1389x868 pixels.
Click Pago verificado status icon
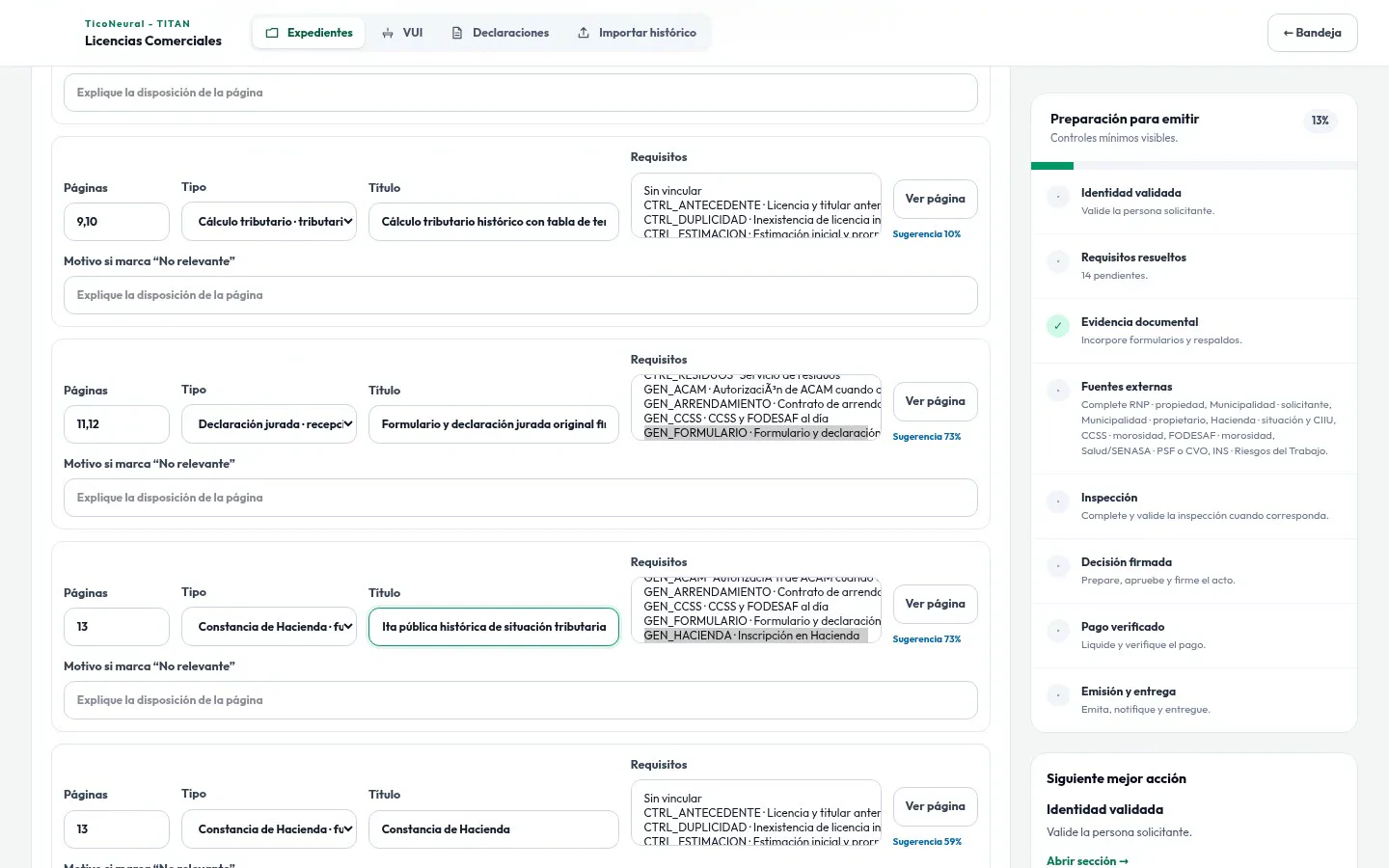[x=1058, y=631]
